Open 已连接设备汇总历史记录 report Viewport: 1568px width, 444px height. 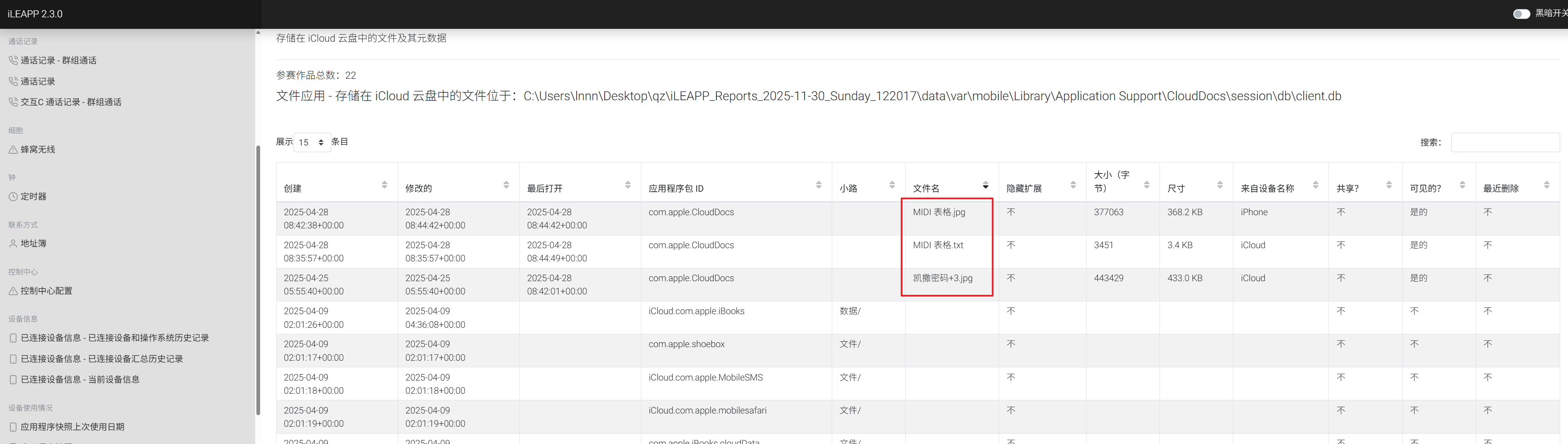[x=102, y=359]
